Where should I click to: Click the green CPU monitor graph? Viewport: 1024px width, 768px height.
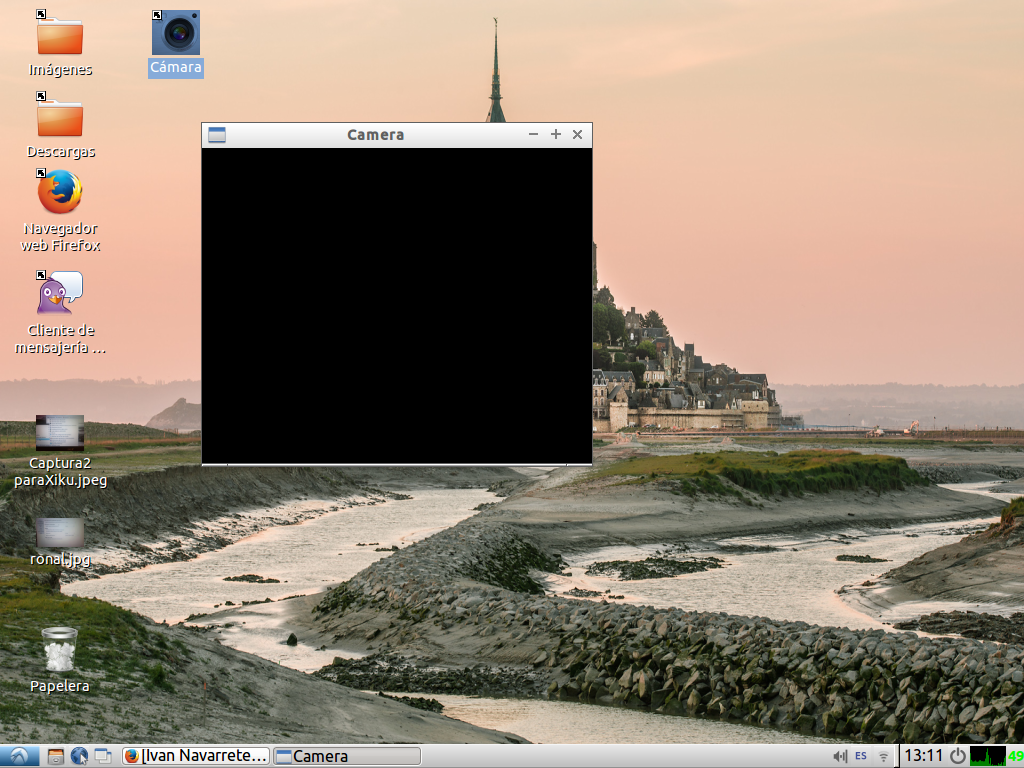[x=987, y=756]
